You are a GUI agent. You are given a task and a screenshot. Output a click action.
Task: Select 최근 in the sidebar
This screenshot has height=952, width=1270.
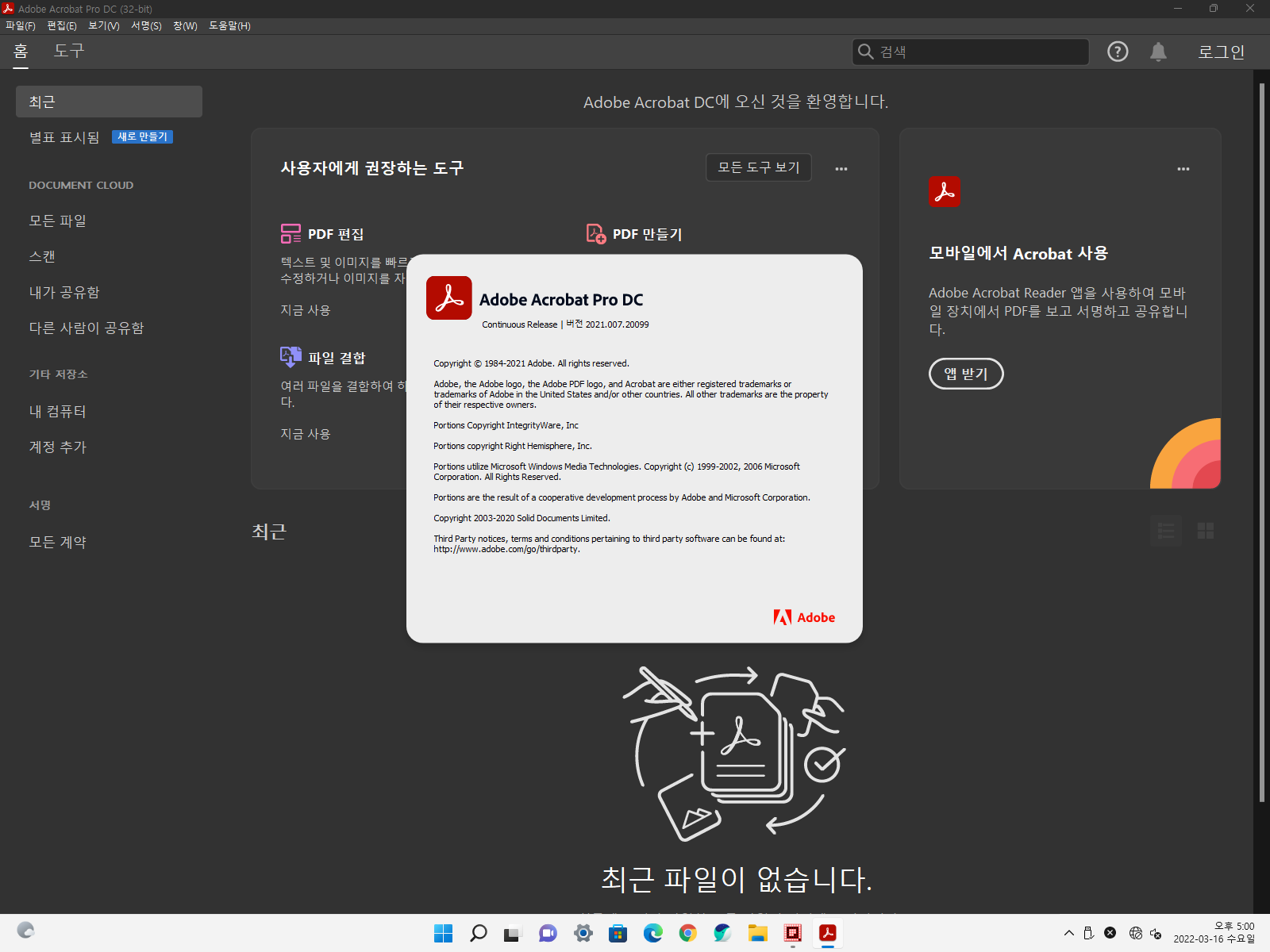point(109,102)
